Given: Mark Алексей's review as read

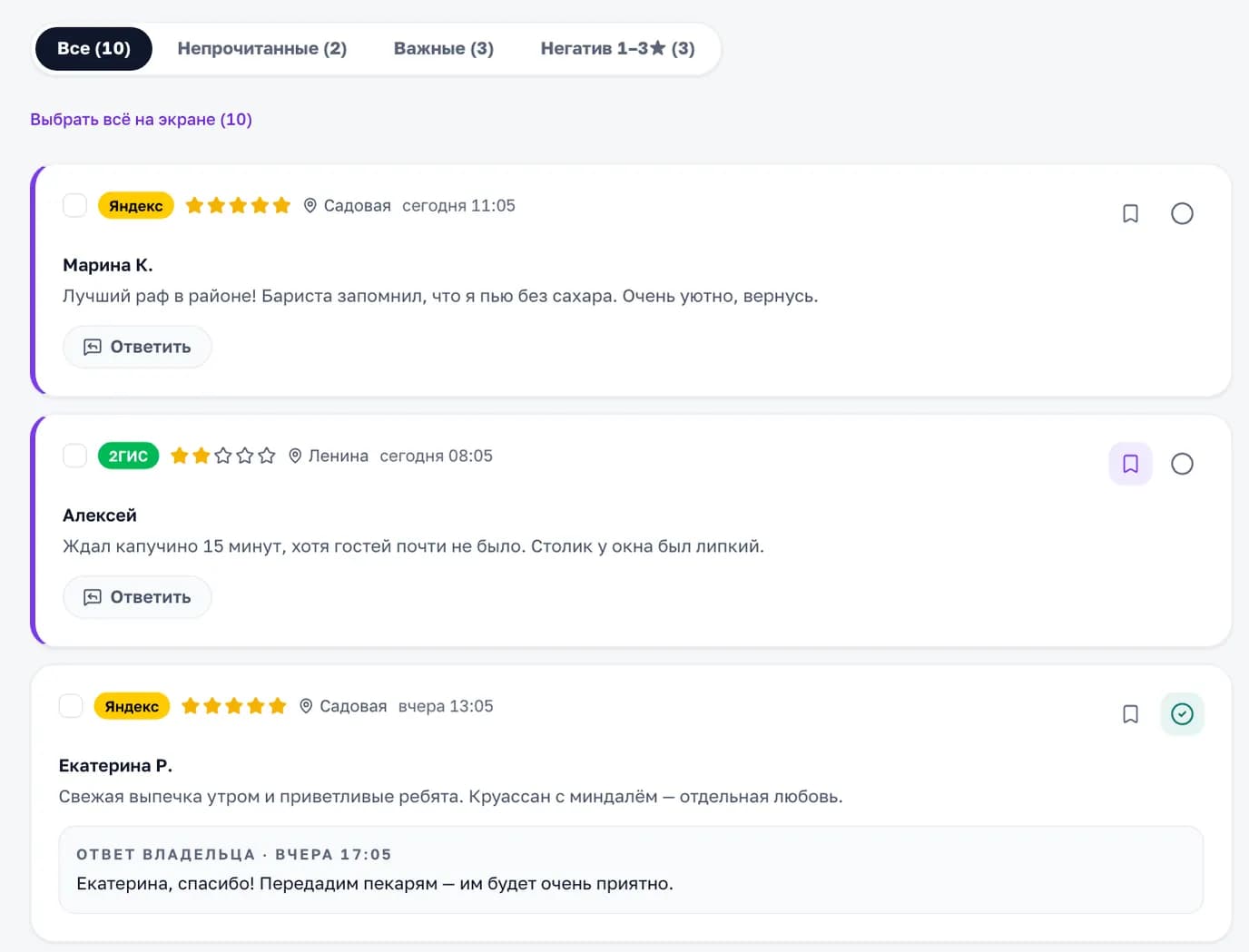Looking at the screenshot, I should tap(1182, 464).
